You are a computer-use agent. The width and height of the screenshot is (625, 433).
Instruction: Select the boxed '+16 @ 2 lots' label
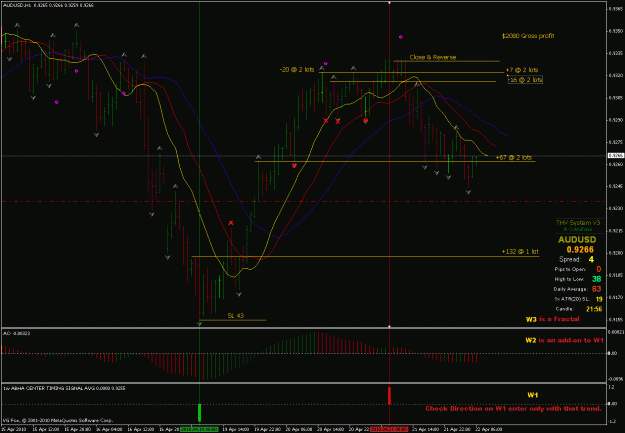(x=525, y=80)
